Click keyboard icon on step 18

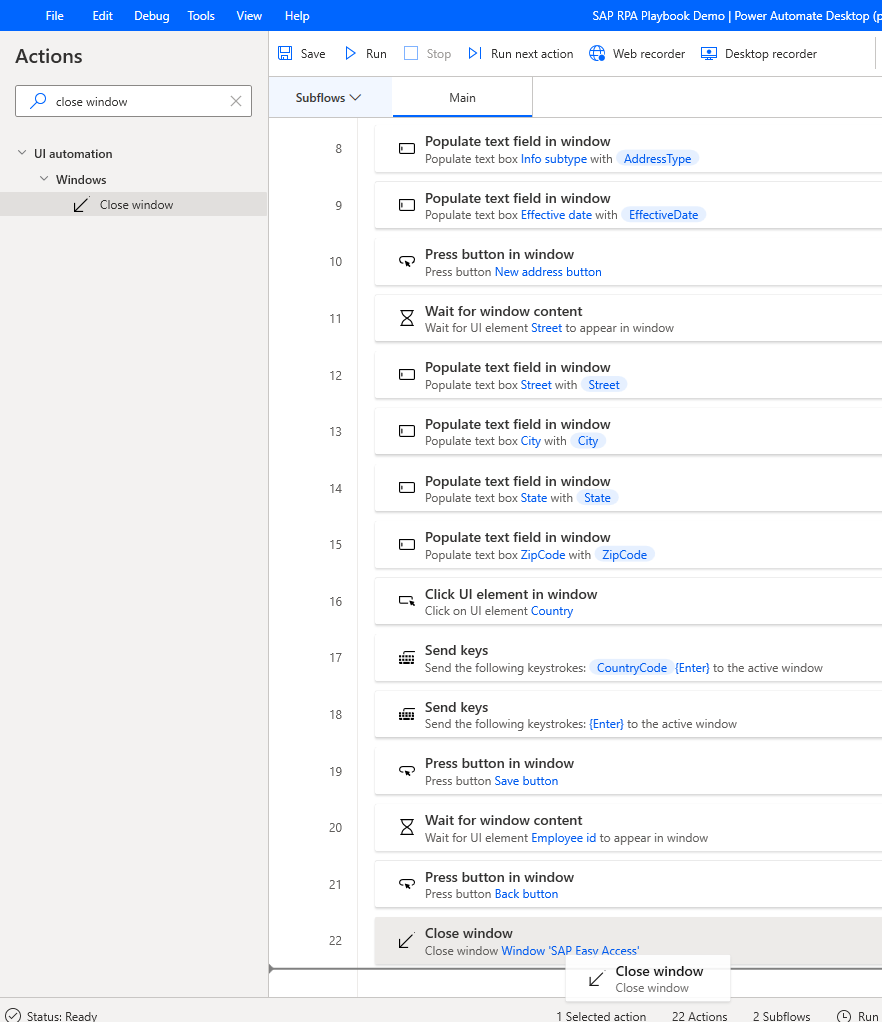point(407,714)
